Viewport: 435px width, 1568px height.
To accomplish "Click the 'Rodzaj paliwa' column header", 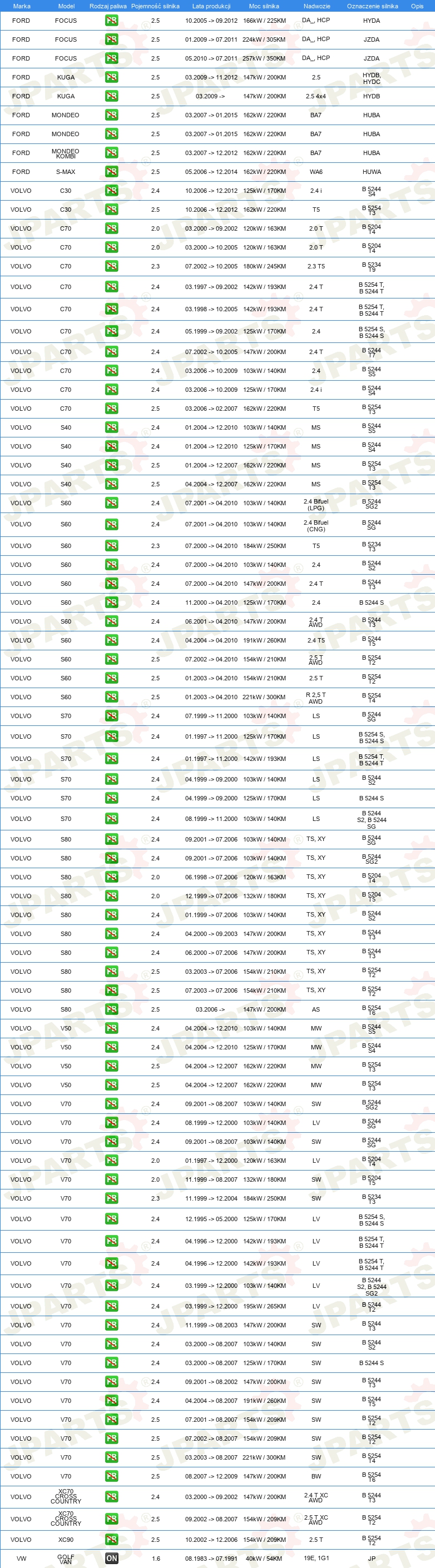I will pyautogui.click(x=108, y=6).
